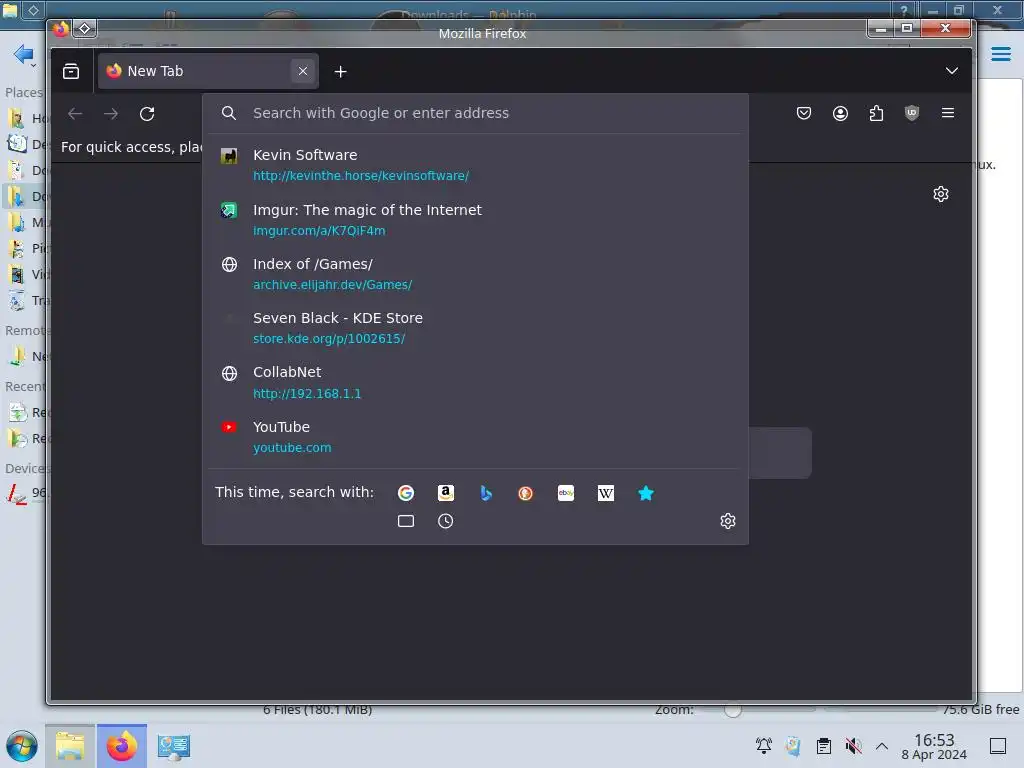The width and height of the screenshot is (1024, 768).
Task: Search in bookmarks star icon
Action: (x=645, y=493)
